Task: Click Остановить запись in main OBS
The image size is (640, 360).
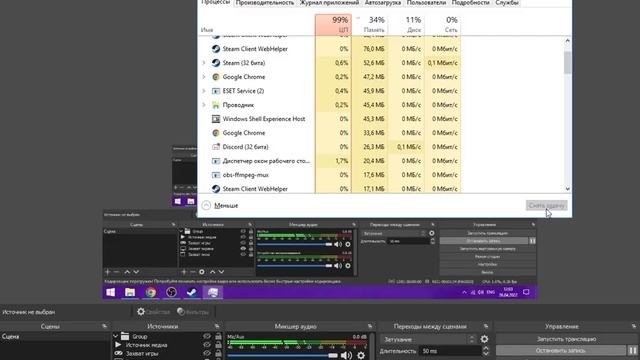Action: (x=561, y=350)
